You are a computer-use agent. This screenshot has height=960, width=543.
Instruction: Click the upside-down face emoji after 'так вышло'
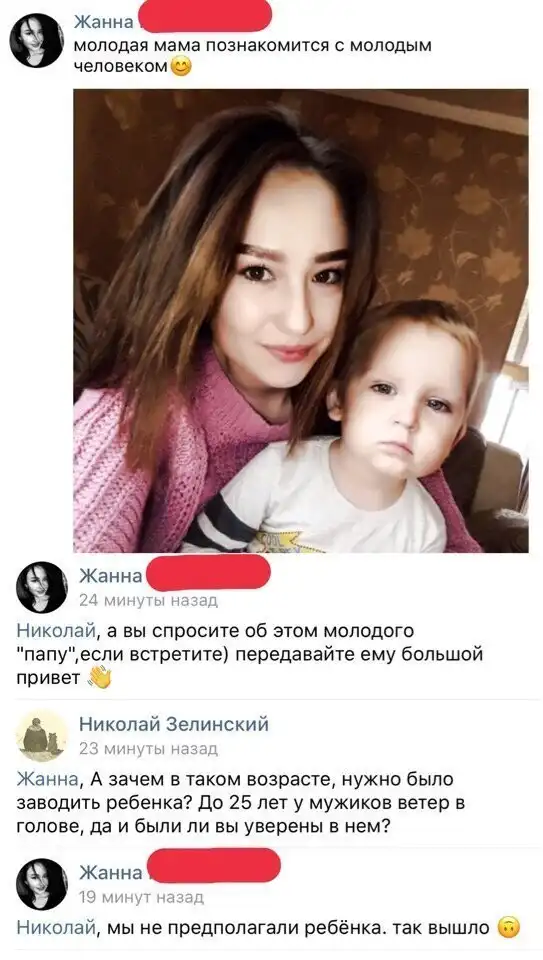click(508, 928)
